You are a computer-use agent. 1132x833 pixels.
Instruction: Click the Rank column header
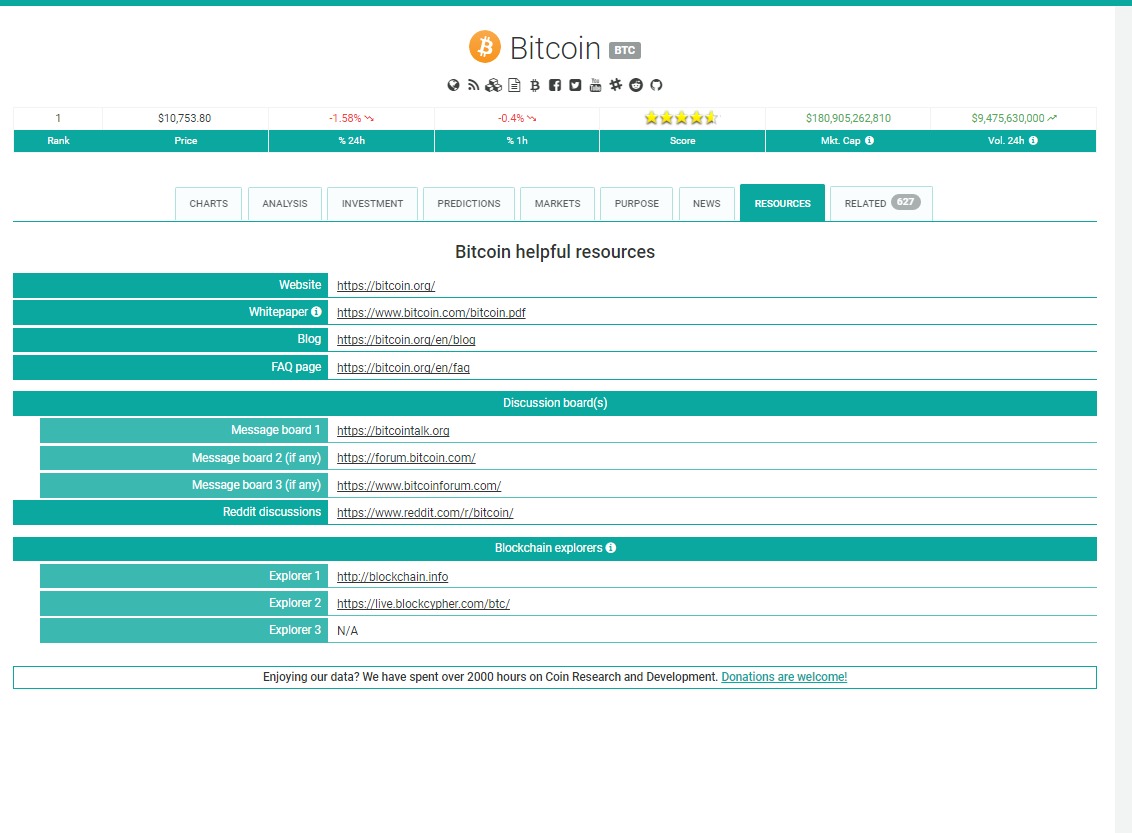coord(58,141)
